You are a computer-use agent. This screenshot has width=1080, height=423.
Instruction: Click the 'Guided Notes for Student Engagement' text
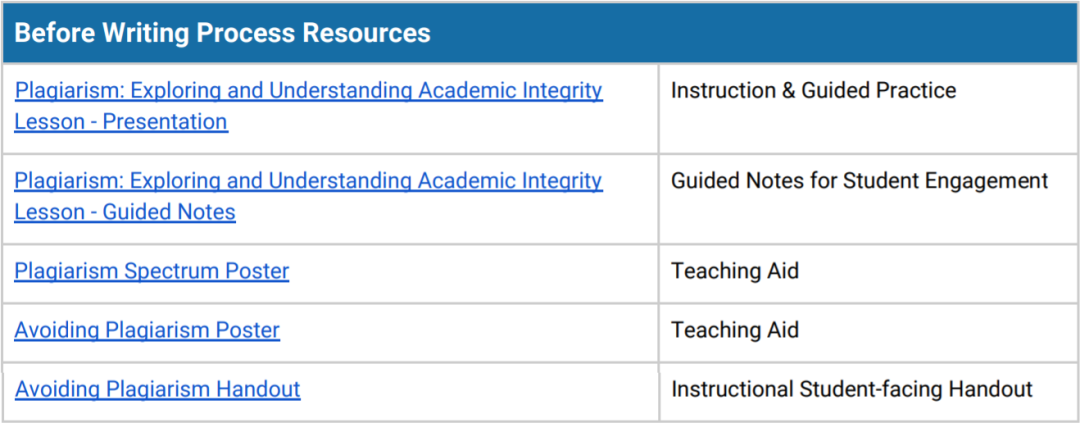tap(859, 181)
